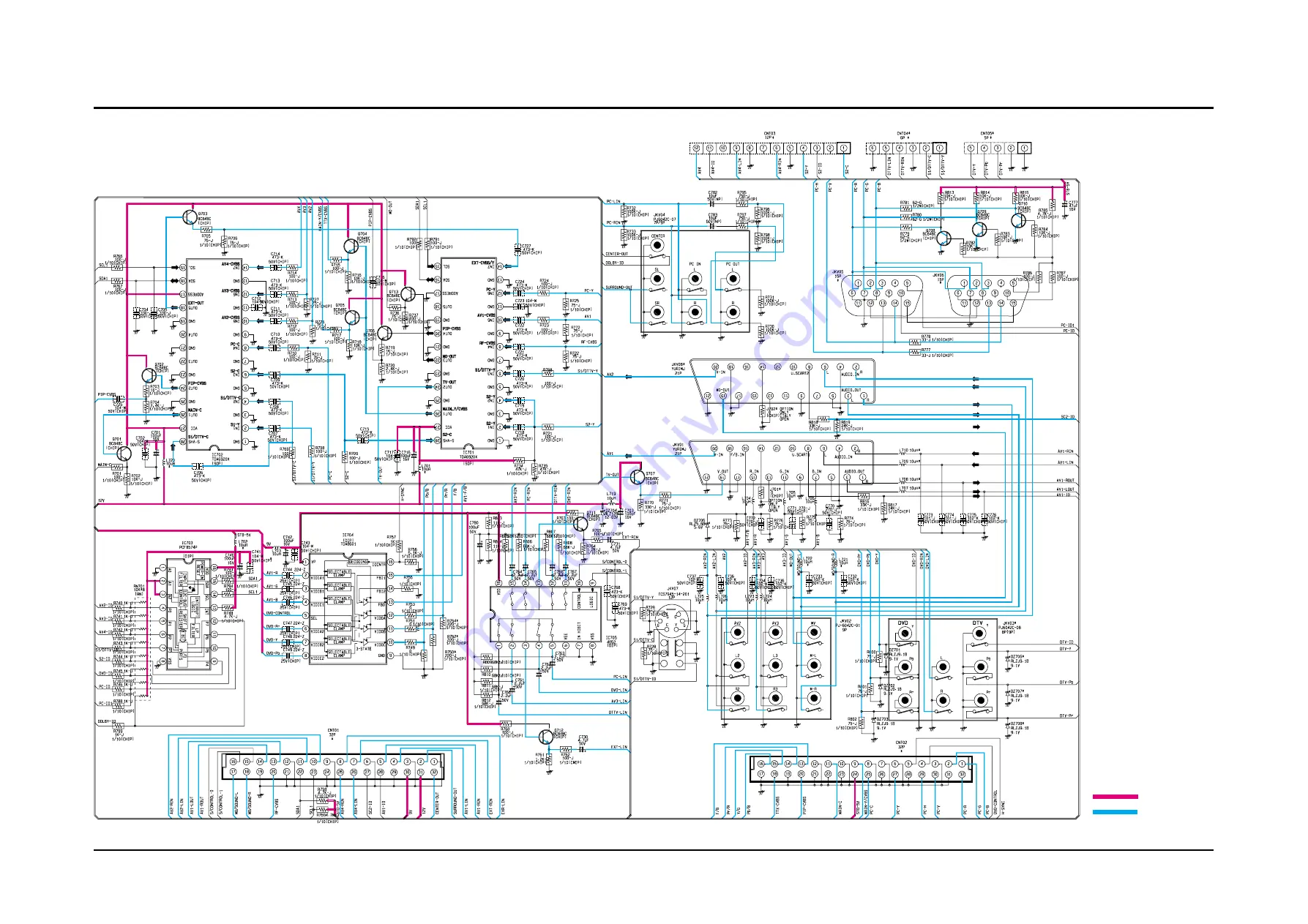Click the Q707 transistor beside TV-OUT
The image size is (1308, 924).
[x=638, y=478]
